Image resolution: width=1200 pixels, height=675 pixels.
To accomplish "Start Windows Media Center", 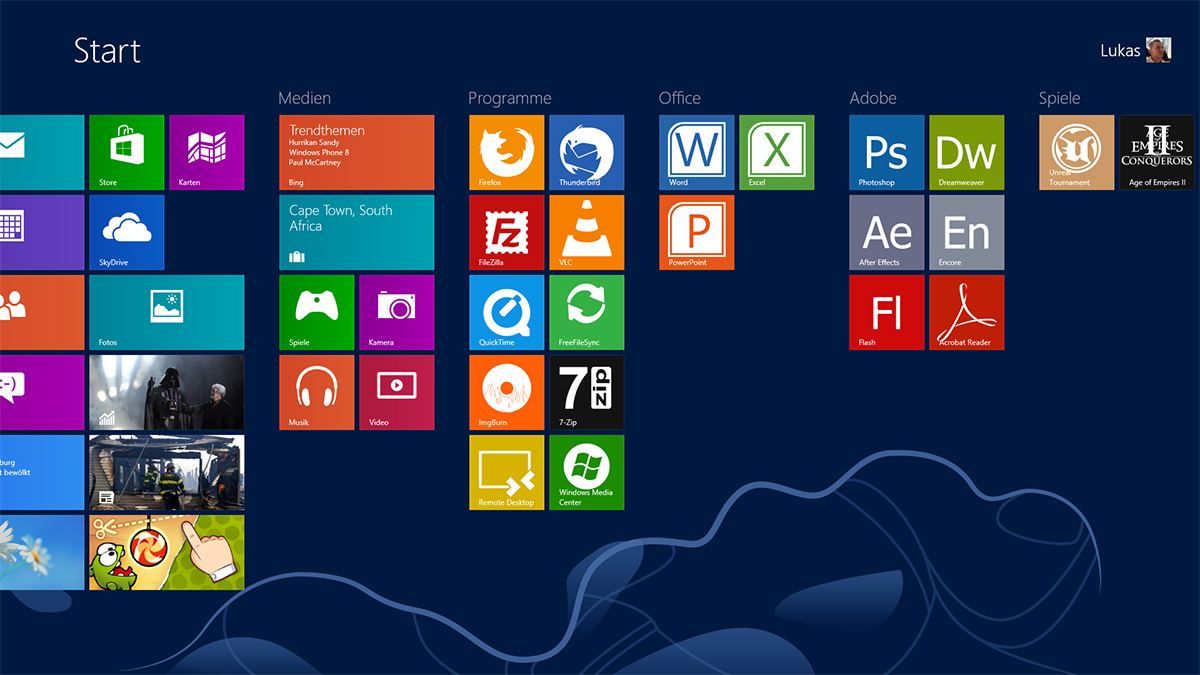I will coord(586,472).
